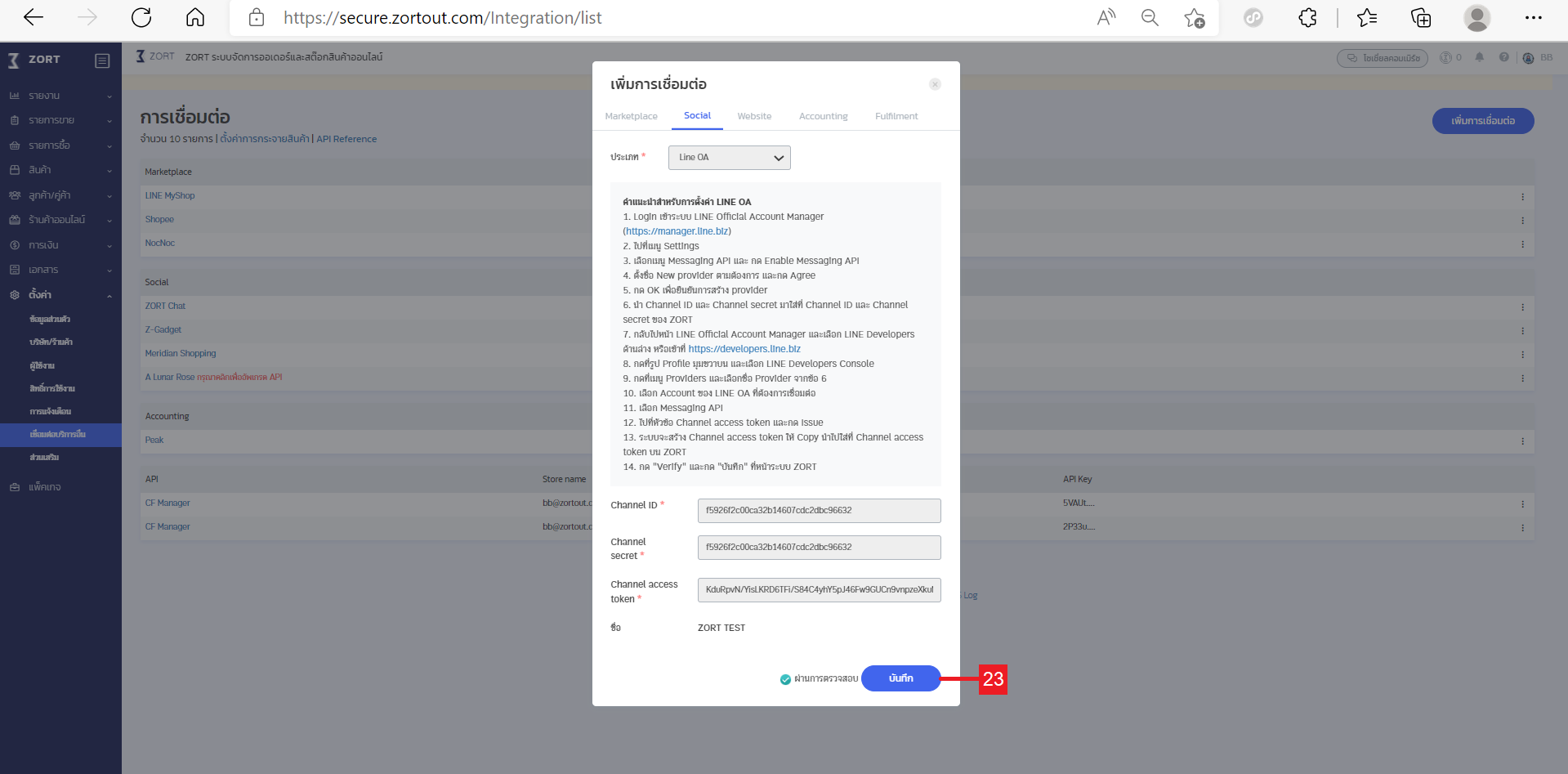Open the browser extensions puzzle icon
The width and height of the screenshot is (1568, 774).
click(1307, 17)
